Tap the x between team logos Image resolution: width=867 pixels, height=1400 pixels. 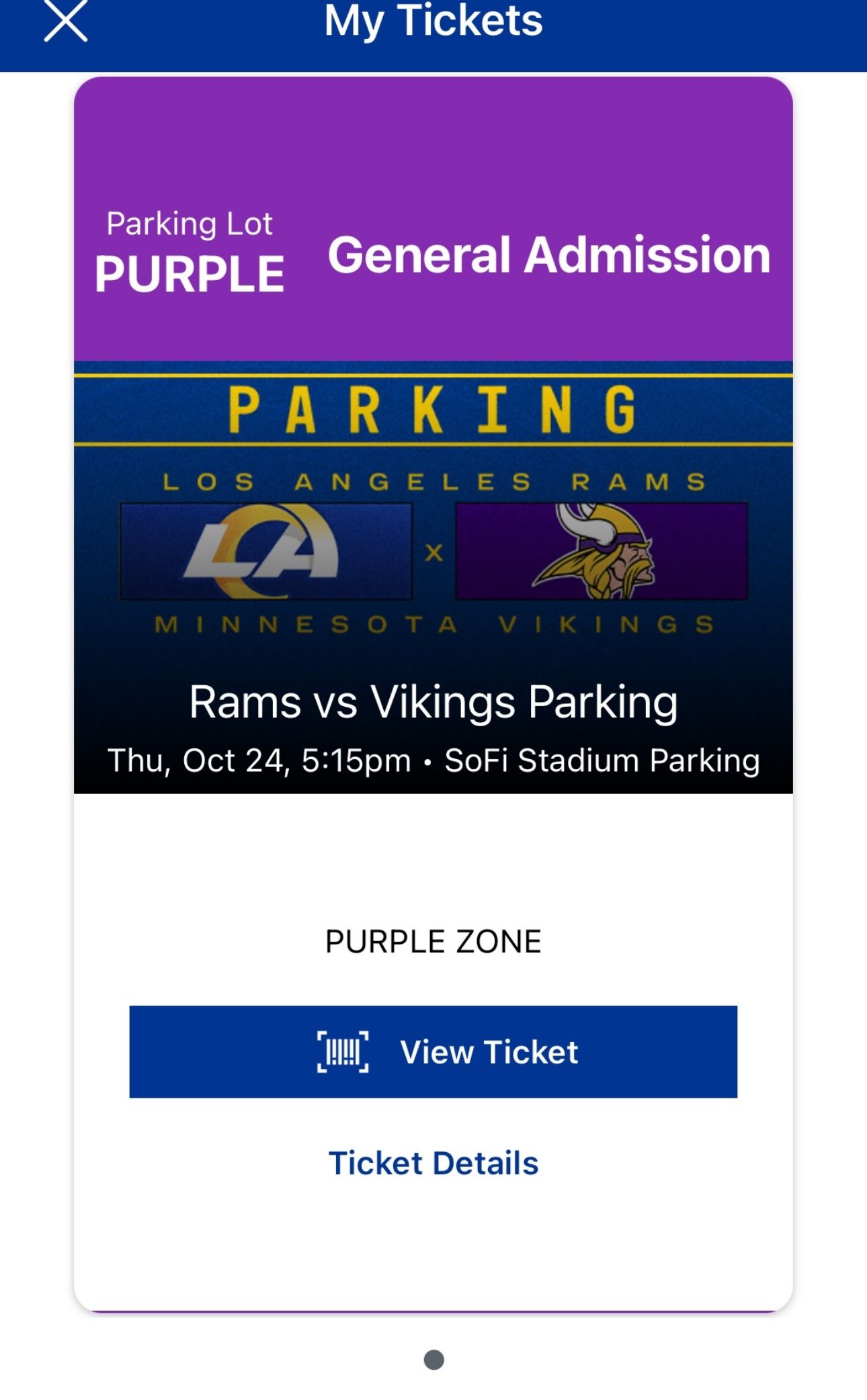coord(434,553)
